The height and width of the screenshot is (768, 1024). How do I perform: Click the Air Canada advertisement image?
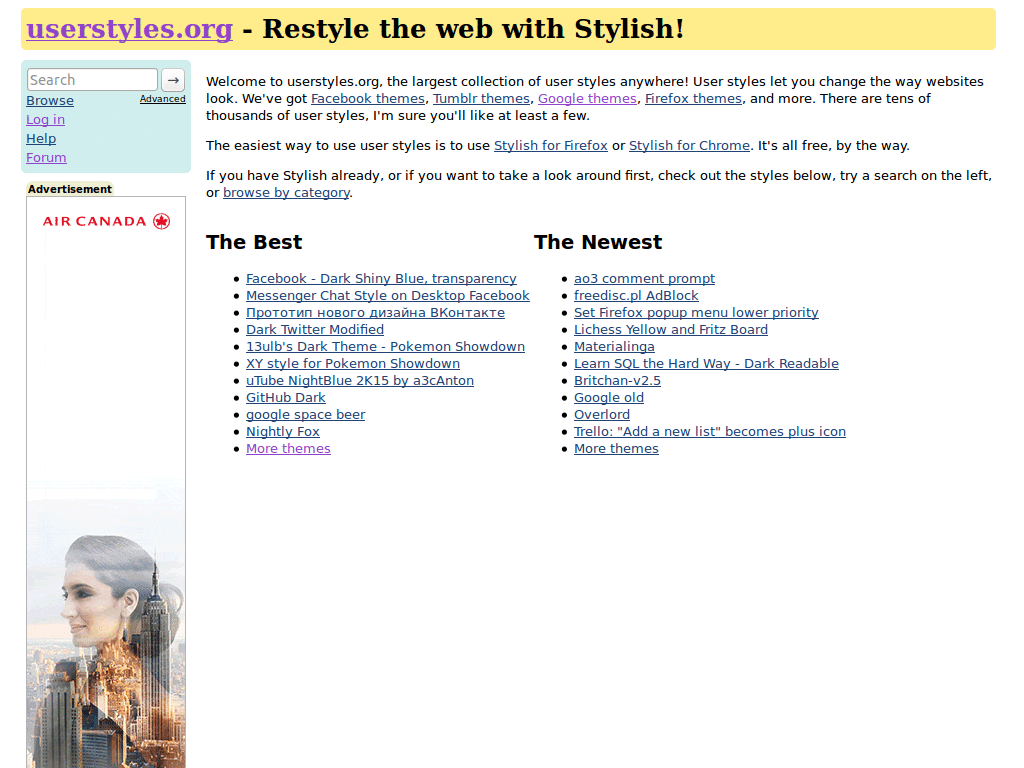[106, 483]
